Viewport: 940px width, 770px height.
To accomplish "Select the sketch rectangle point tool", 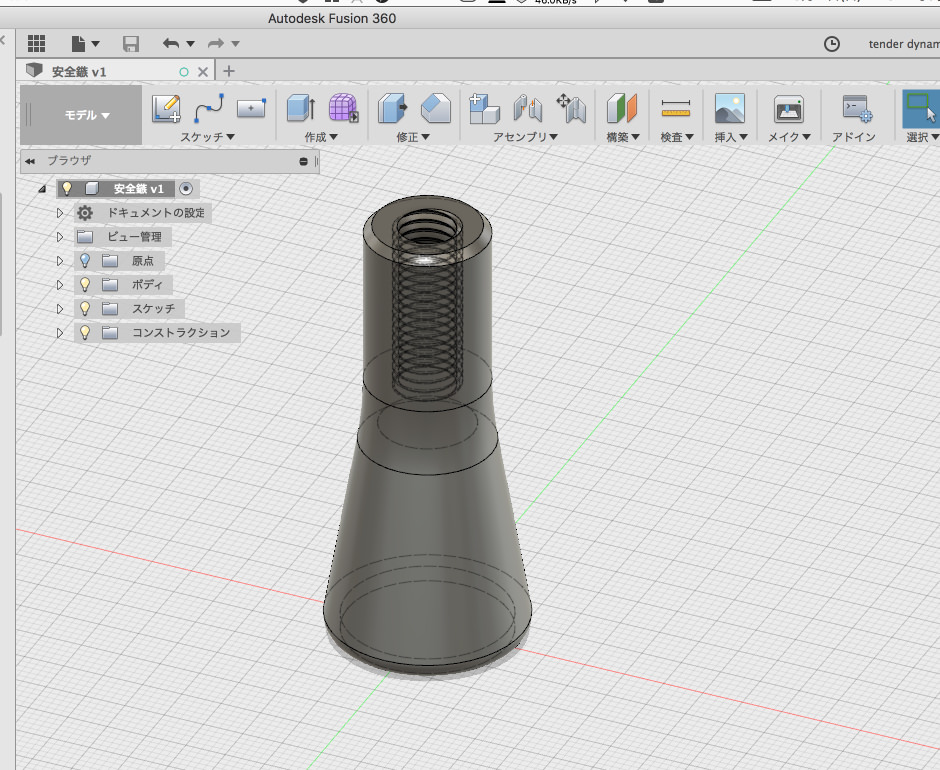I will pyautogui.click(x=251, y=109).
